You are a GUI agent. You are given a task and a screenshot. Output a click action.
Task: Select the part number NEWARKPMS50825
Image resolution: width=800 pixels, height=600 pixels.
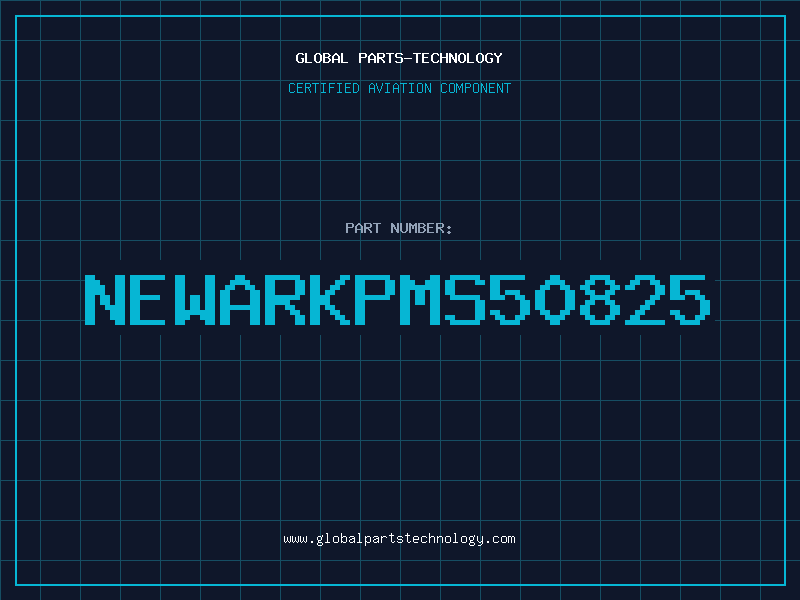tap(397, 299)
